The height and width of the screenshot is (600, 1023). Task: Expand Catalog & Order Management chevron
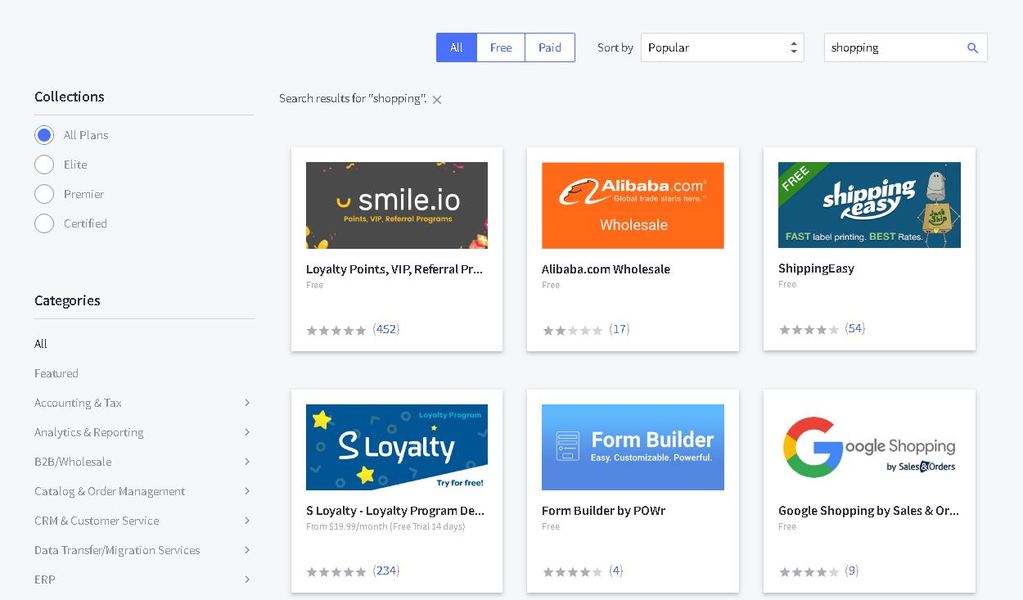(247, 490)
